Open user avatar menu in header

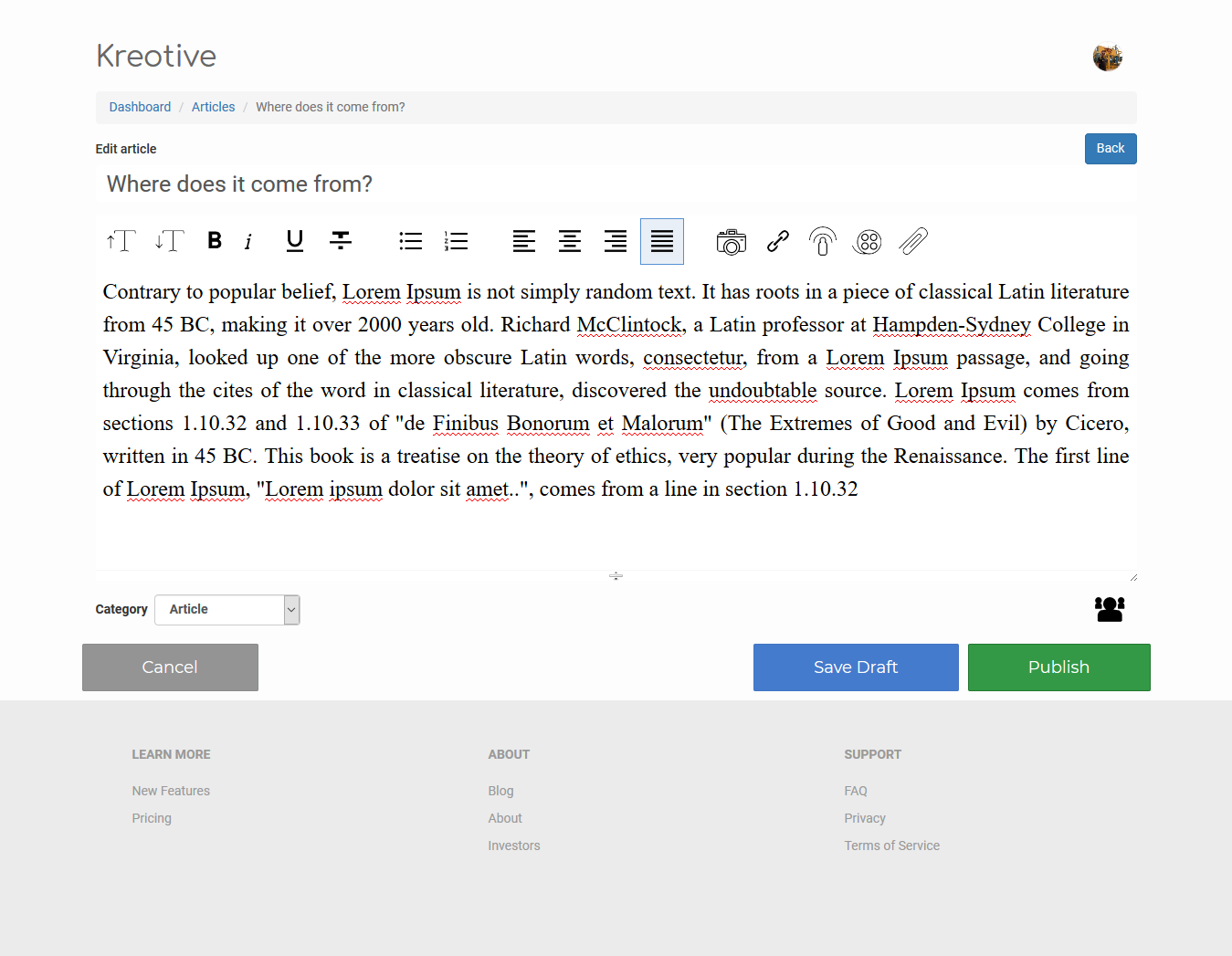(x=1107, y=57)
